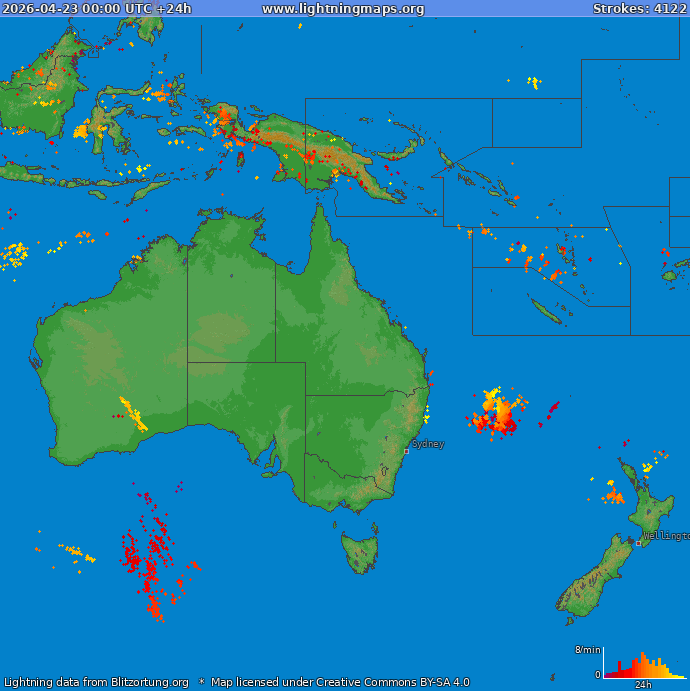Click the 24h label beneath the histogram

(x=643, y=685)
